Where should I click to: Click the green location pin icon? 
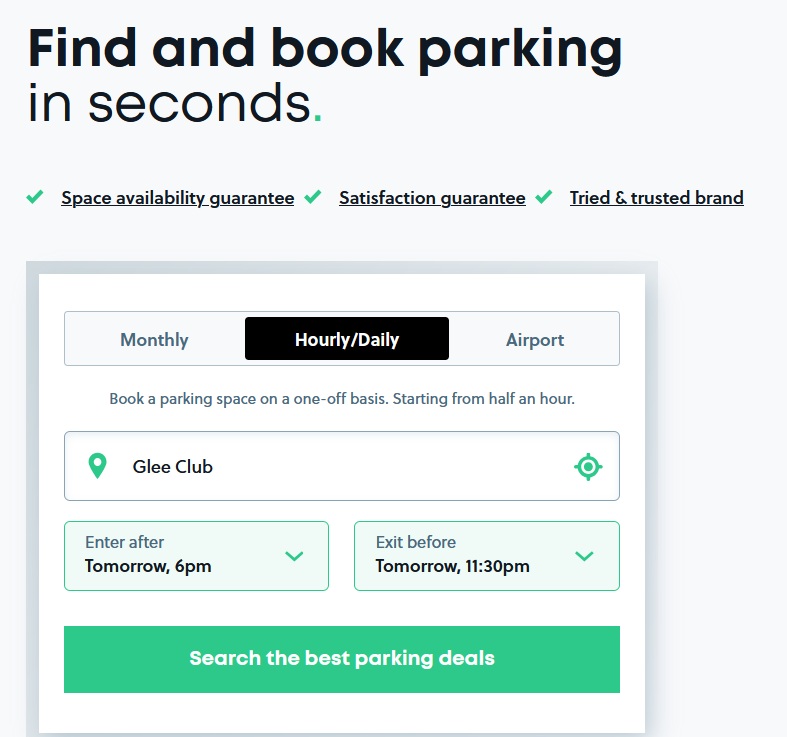(97, 466)
